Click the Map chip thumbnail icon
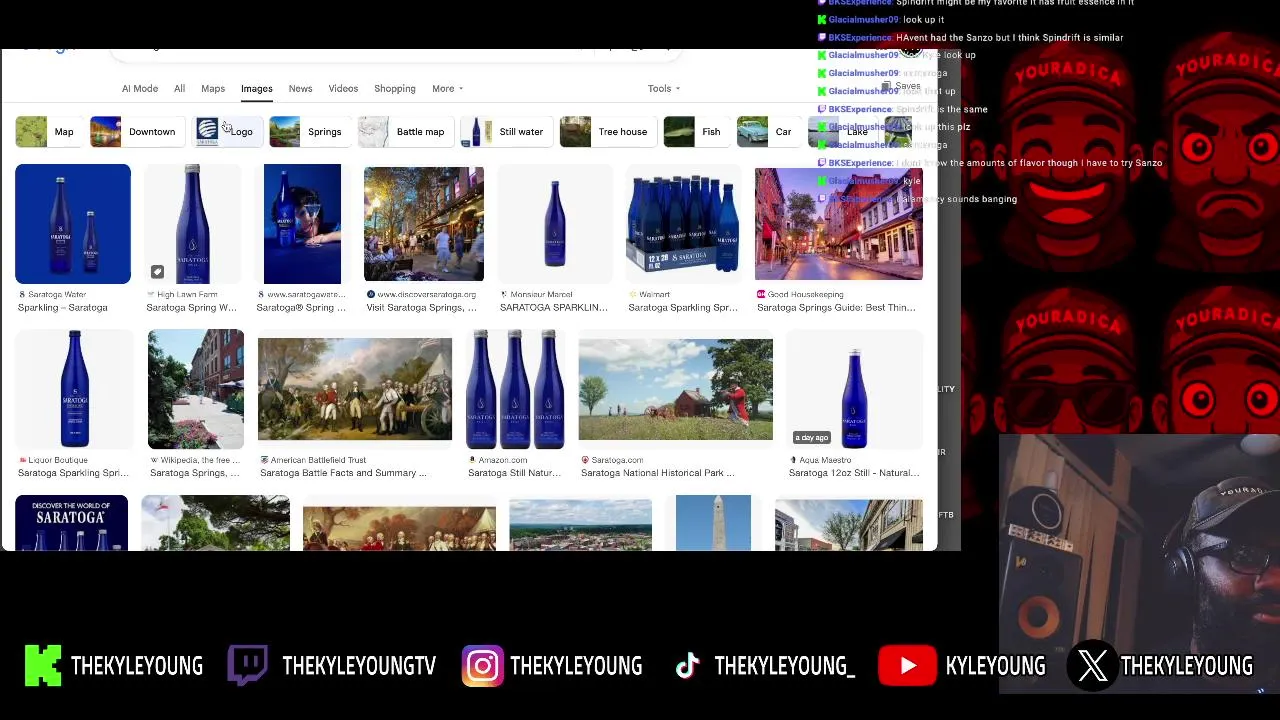Viewport: 1280px width, 720px height. 31,132
